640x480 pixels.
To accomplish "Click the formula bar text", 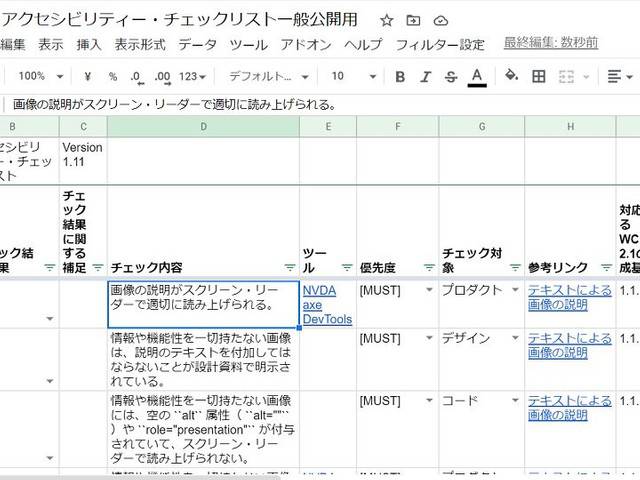I will [x=174, y=105].
